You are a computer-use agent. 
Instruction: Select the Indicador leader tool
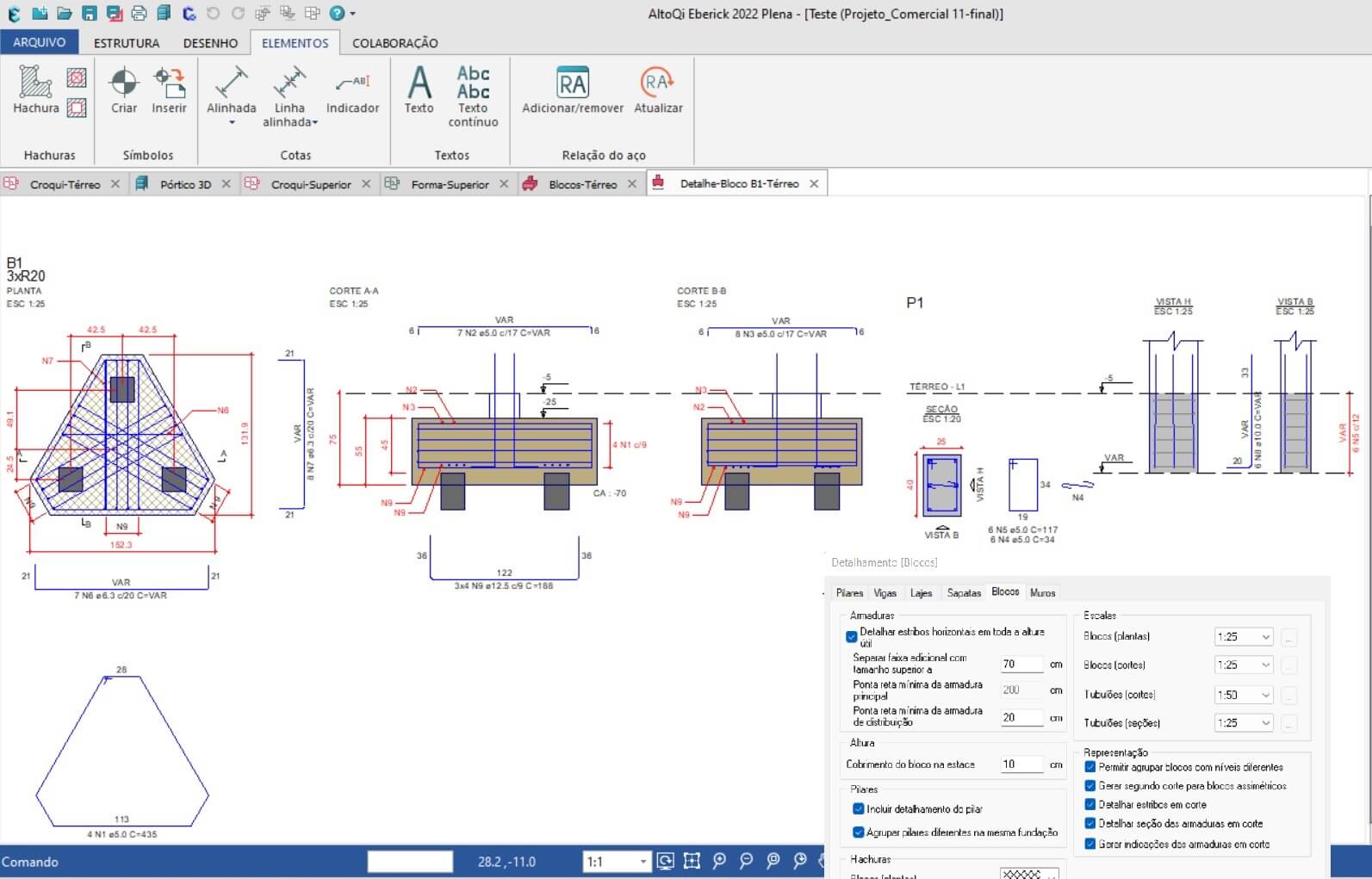(x=352, y=90)
